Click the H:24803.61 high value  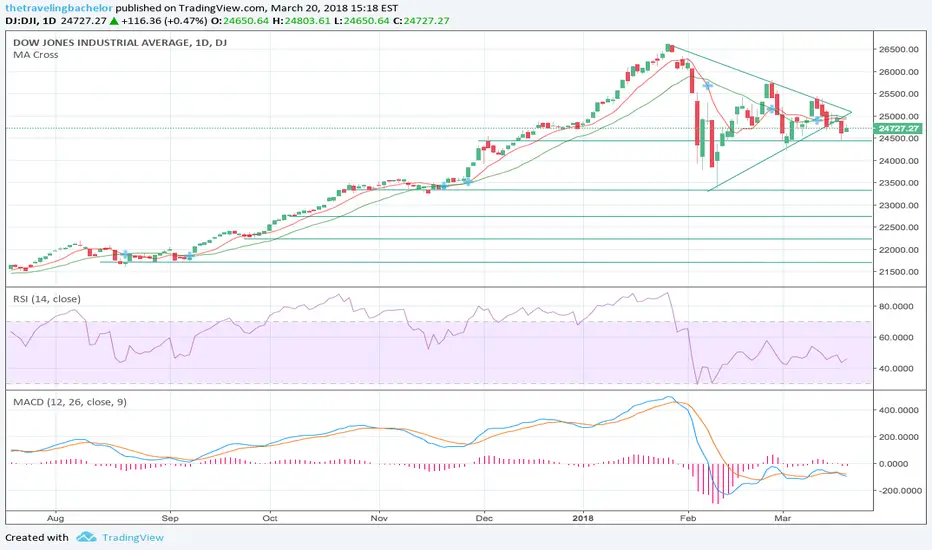point(301,21)
